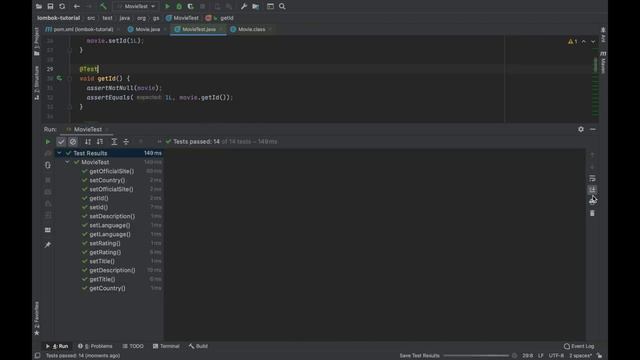Go to next highlighted error arrow
The height and width of the screenshot is (360, 640).
click(593, 42)
